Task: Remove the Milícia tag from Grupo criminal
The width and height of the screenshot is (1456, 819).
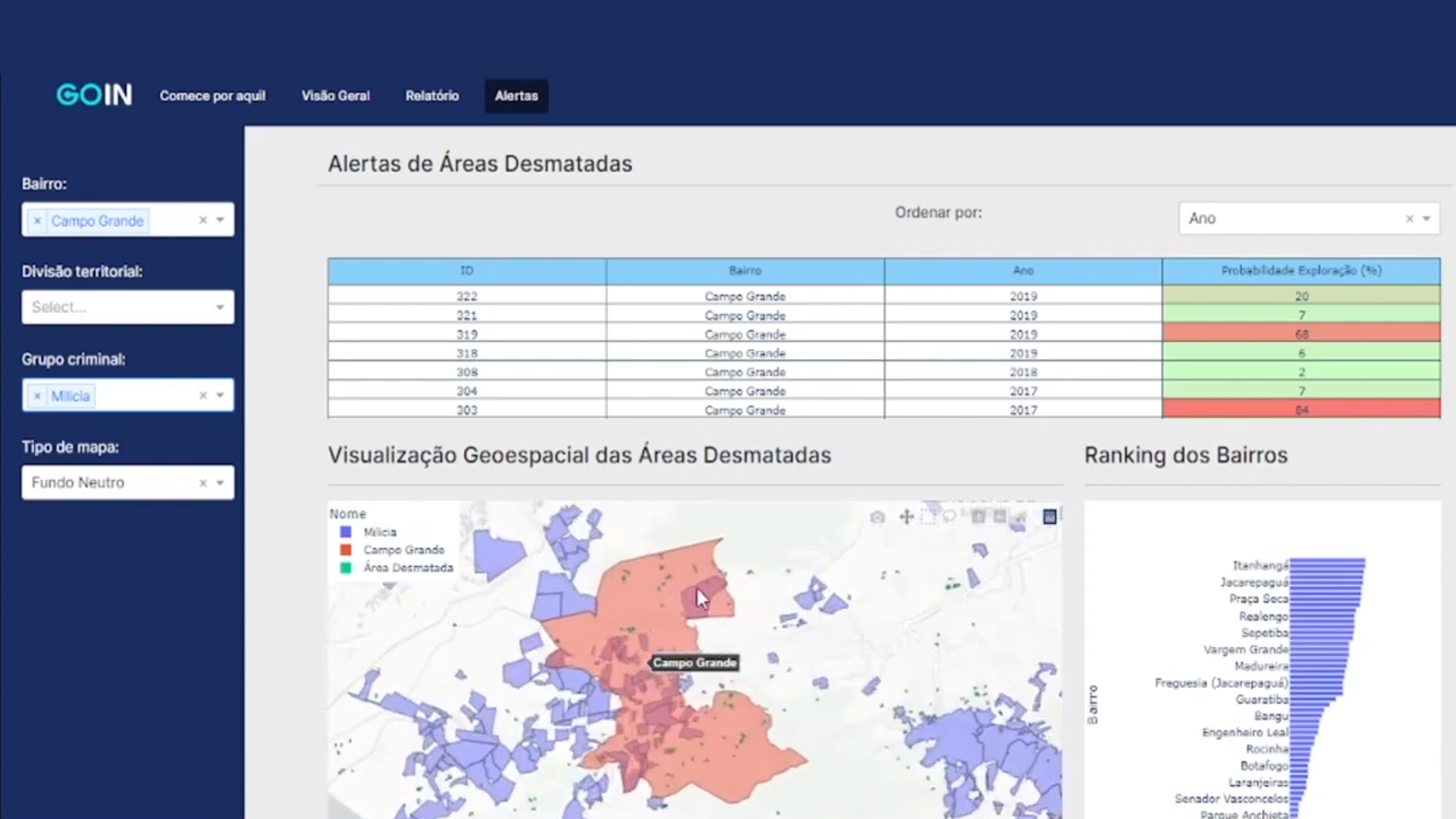Action: coord(37,396)
